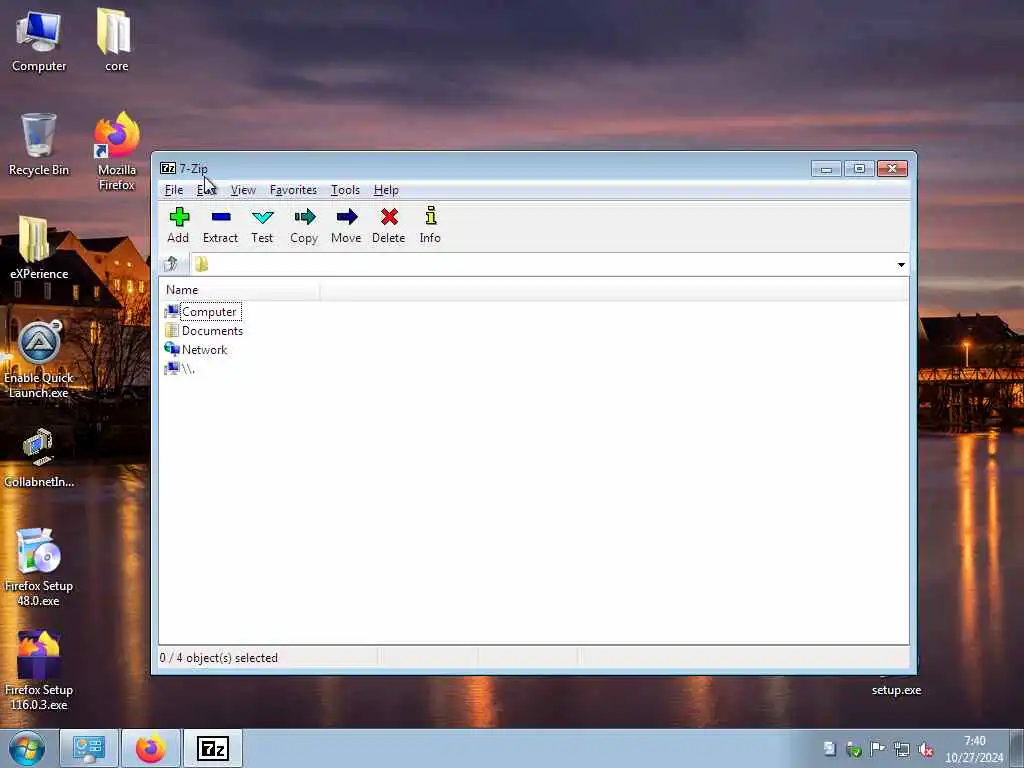Viewport: 1024px width, 768px height.
Task: Click inside the address path field
Action: [x=549, y=264]
